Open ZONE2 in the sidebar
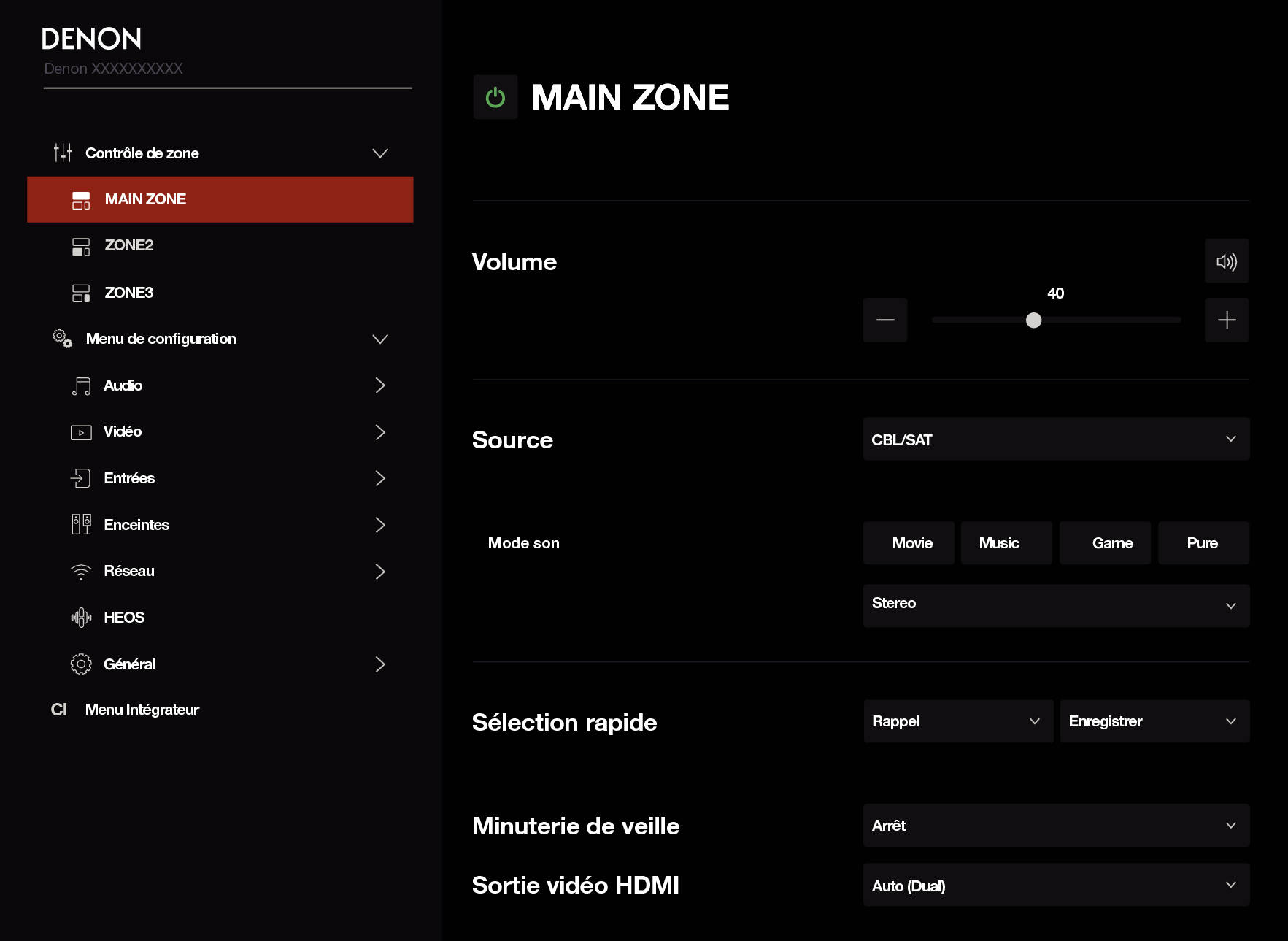The width and height of the screenshot is (1288, 941). pos(129,246)
